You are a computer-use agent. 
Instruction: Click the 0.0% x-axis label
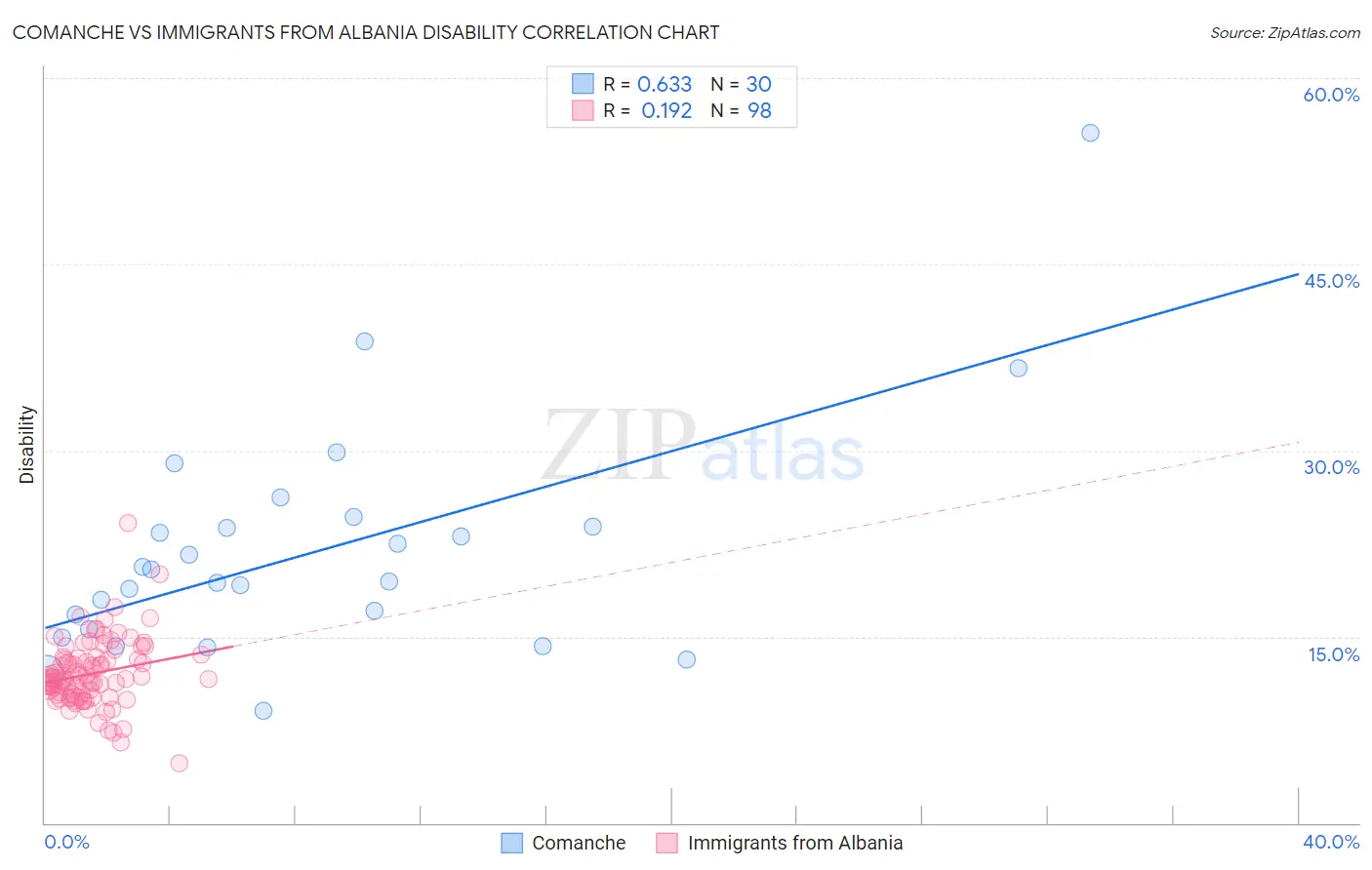tap(67, 842)
